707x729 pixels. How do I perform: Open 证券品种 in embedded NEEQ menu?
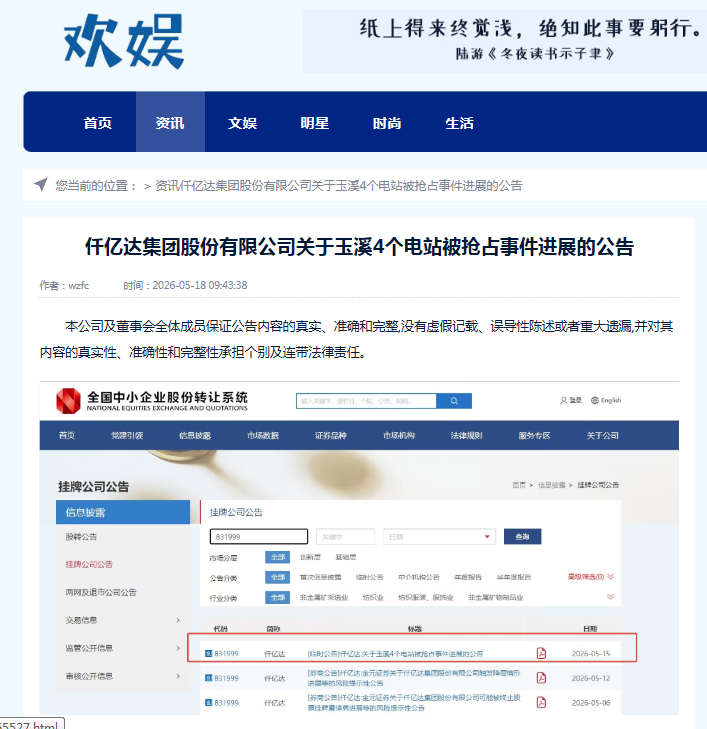pos(330,436)
